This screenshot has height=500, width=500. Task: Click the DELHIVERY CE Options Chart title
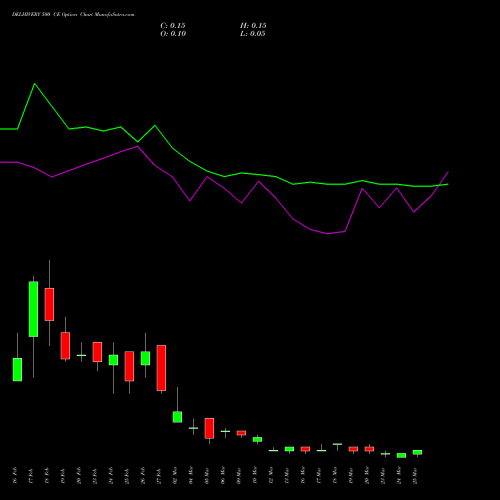(73, 15)
